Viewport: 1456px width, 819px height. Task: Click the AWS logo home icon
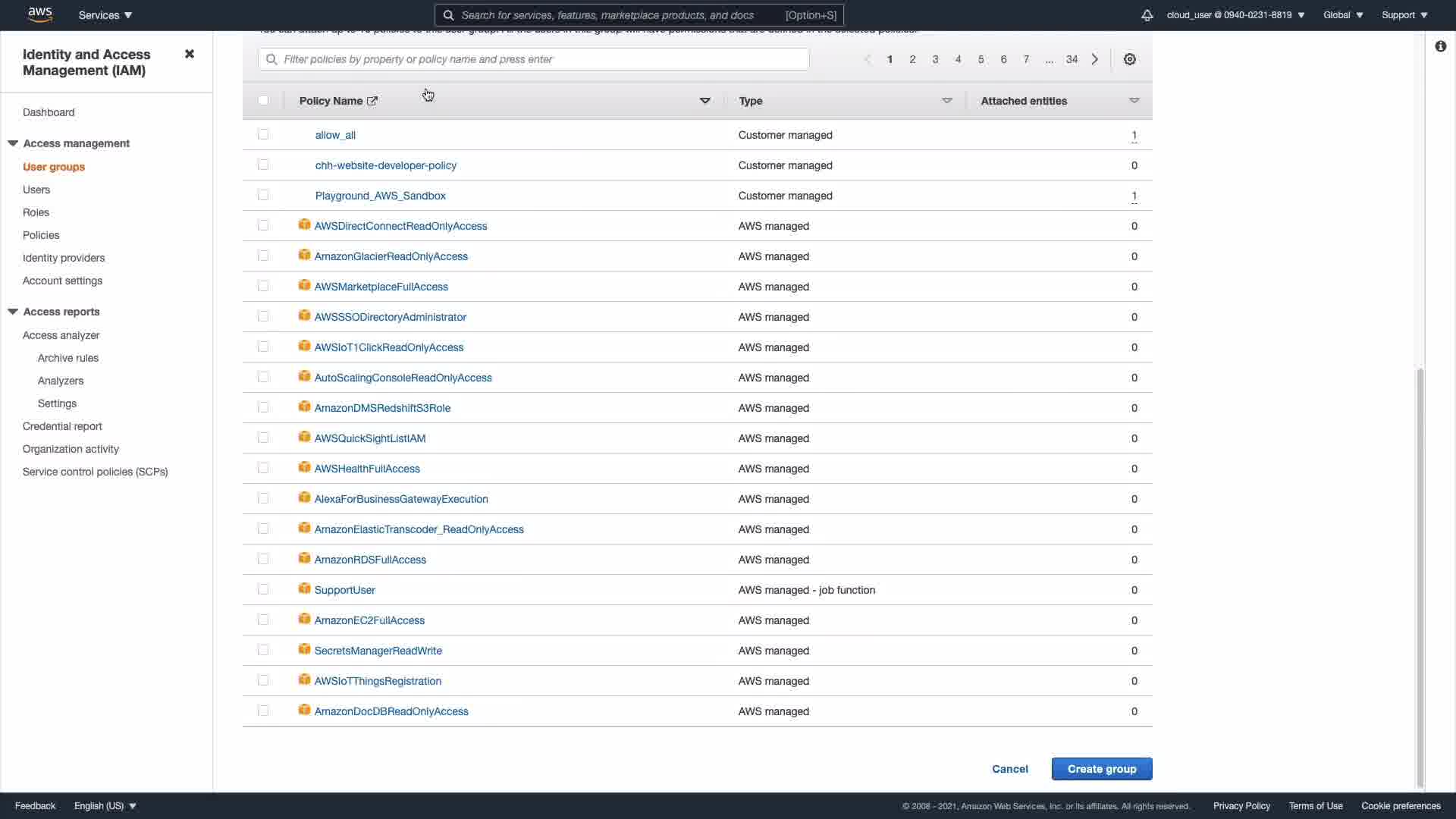[39, 14]
